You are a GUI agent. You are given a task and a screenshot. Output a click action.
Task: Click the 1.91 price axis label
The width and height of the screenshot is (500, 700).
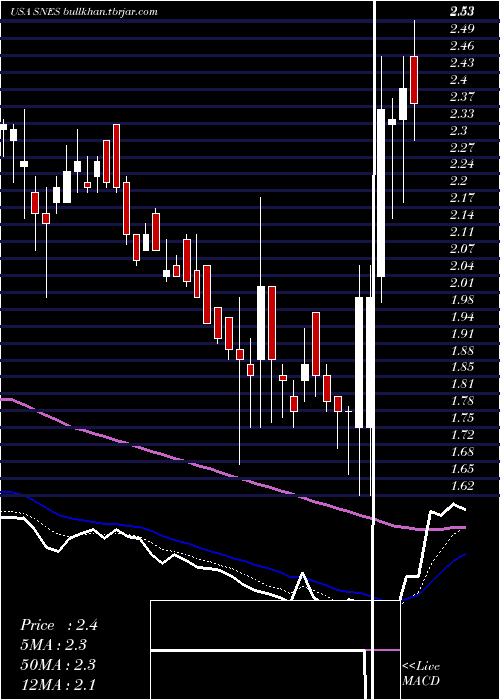point(462,334)
